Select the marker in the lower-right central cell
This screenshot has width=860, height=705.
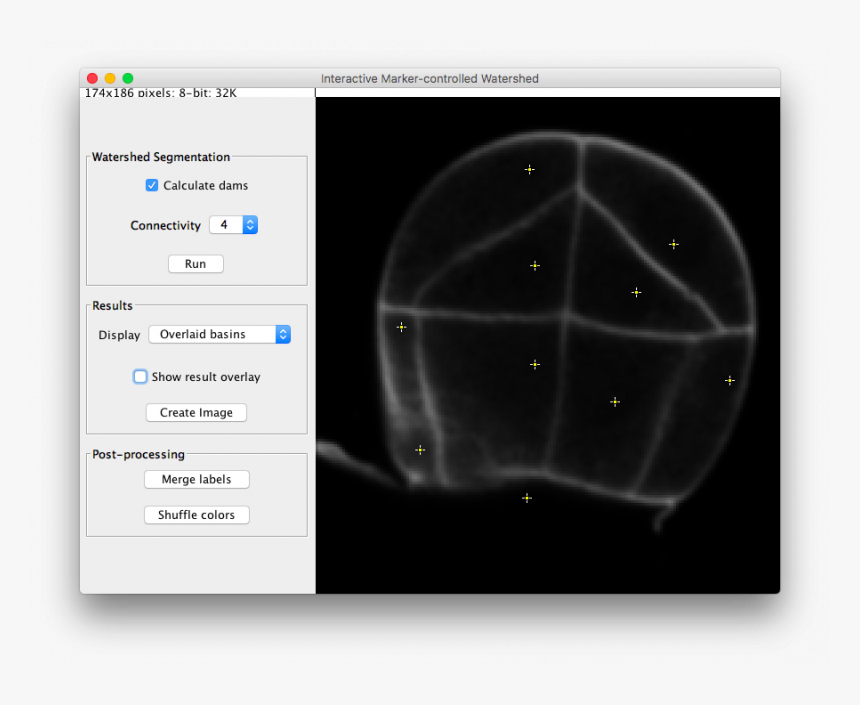pyautogui.click(x=615, y=402)
